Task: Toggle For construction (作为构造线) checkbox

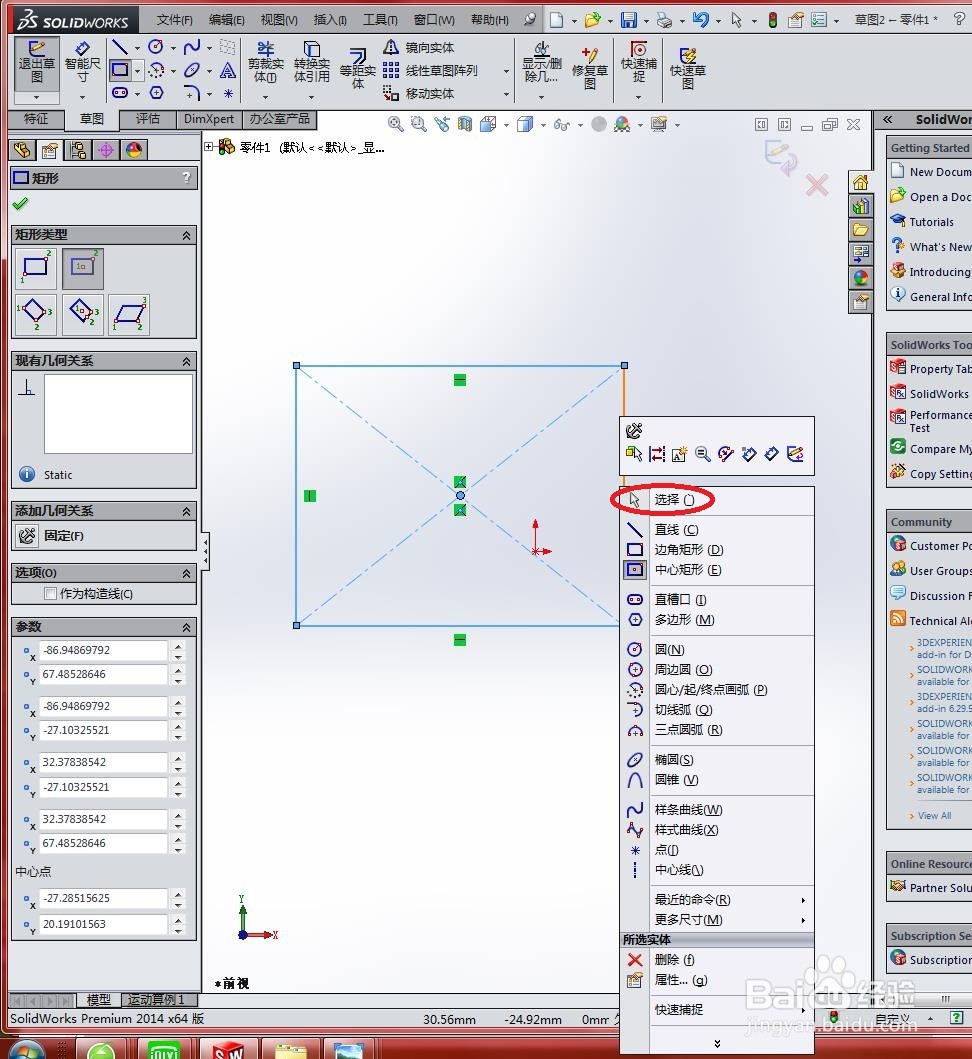Action: pos(50,593)
